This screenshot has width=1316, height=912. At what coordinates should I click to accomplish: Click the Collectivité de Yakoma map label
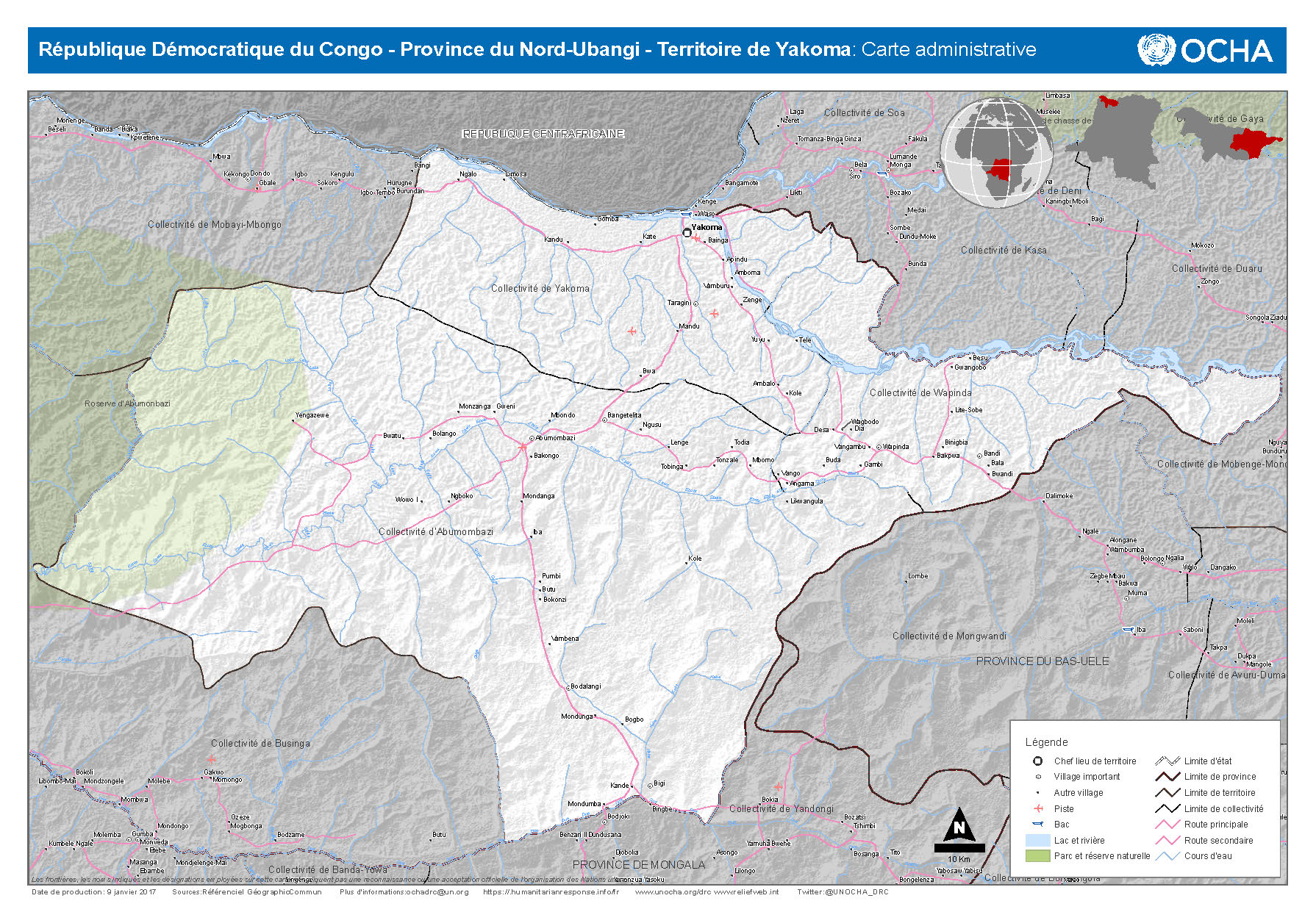(540, 289)
